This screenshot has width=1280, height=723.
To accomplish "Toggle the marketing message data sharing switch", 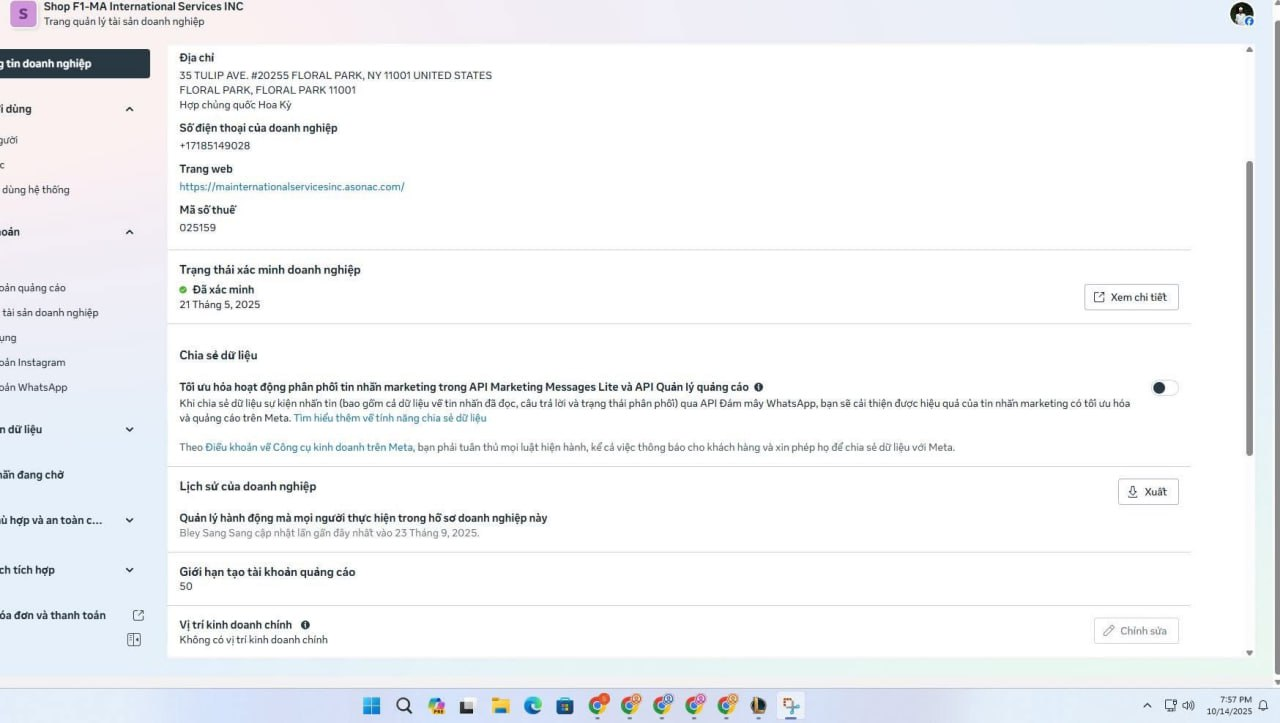I will [1165, 388].
